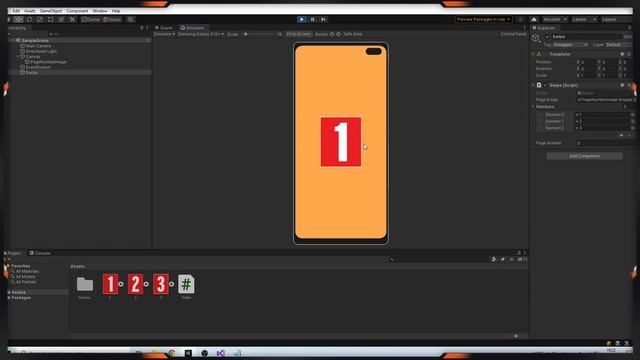
Task: Open object picker for Element 2
Action: pyautogui.click(x=632, y=128)
